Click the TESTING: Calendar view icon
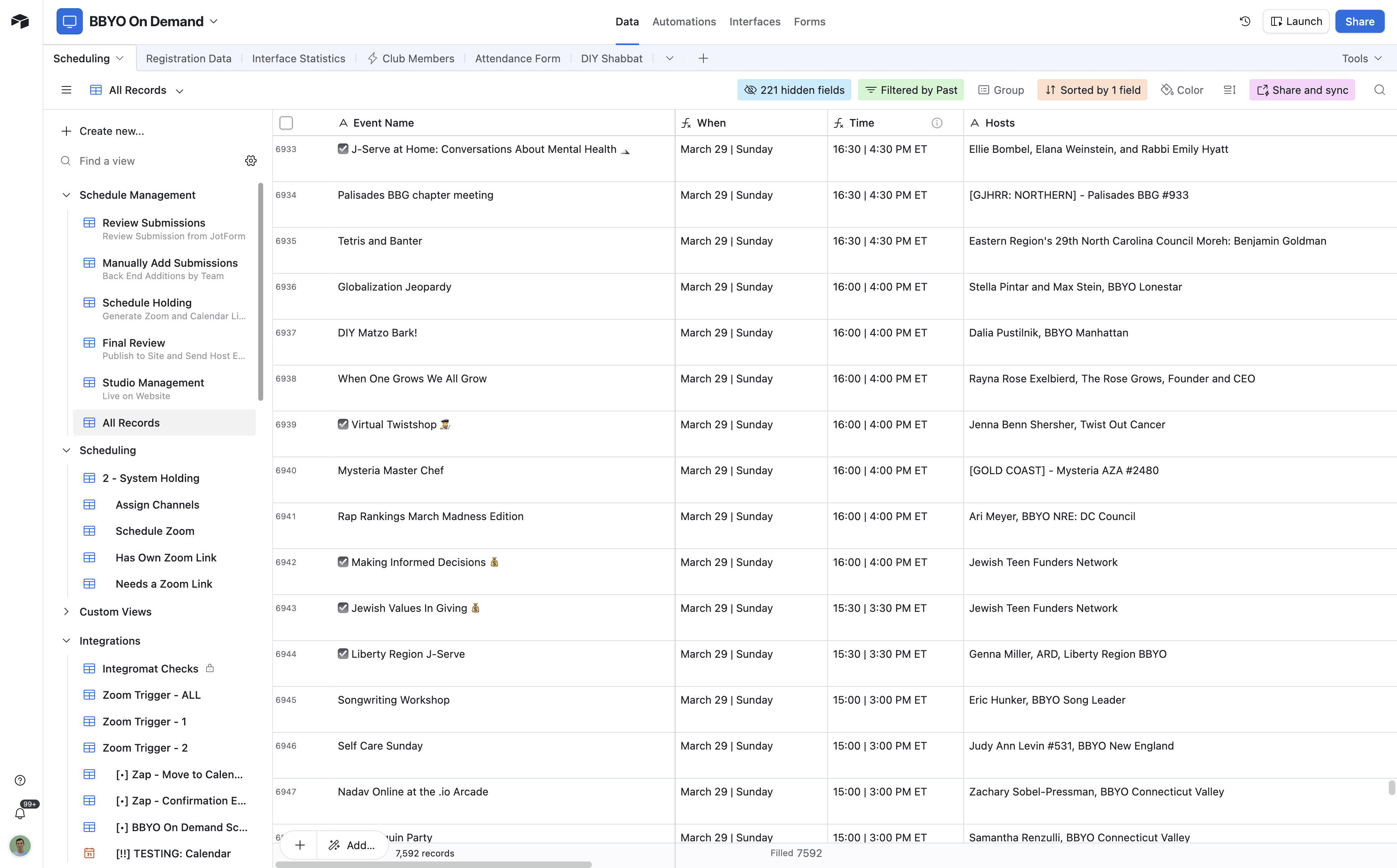The width and height of the screenshot is (1397, 868). pyautogui.click(x=90, y=854)
